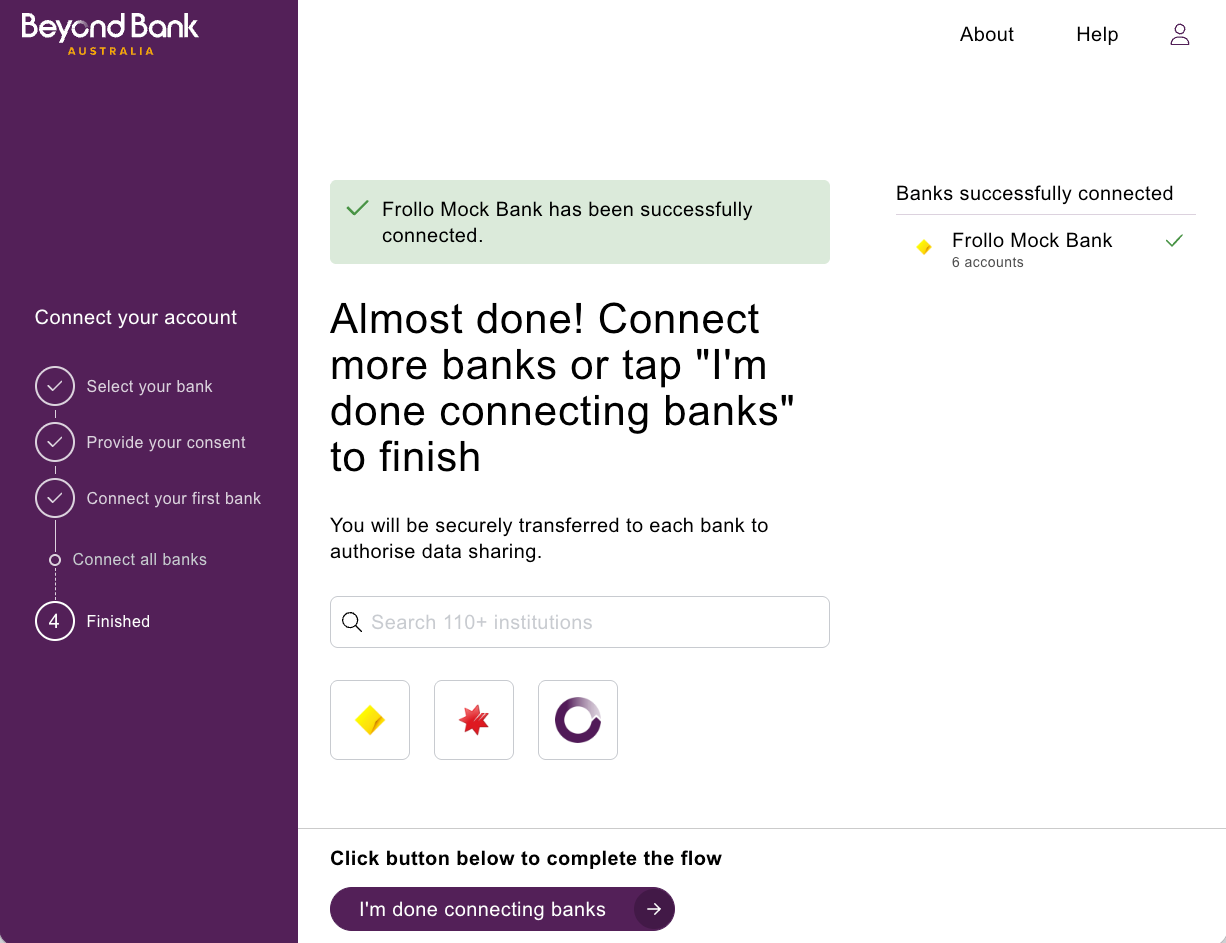Image resolution: width=1226 pixels, height=943 pixels.
Task: Click the Beyond Bank Australia logo
Action: (110, 33)
